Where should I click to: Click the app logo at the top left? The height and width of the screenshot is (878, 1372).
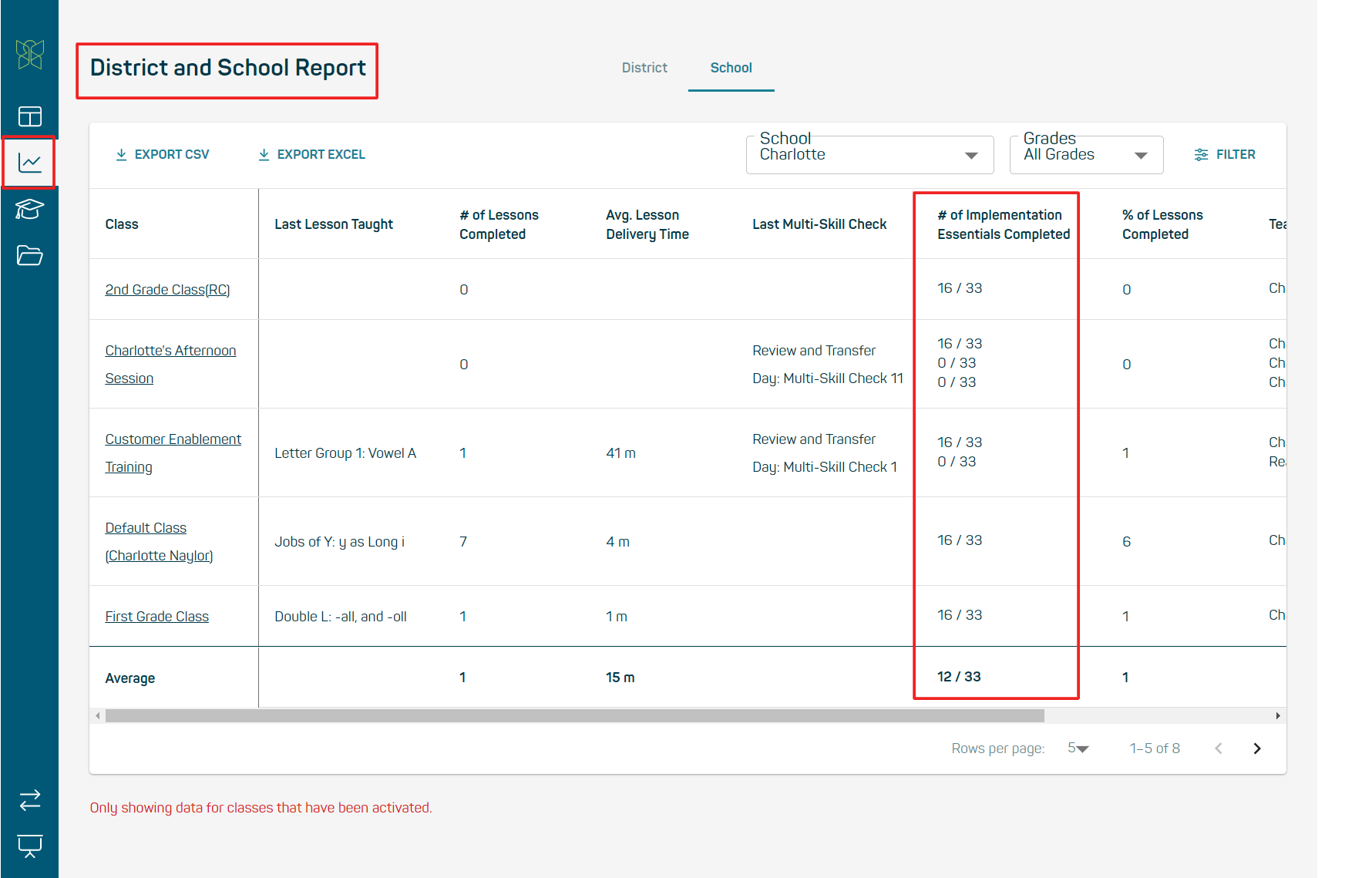click(x=29, y=55)
